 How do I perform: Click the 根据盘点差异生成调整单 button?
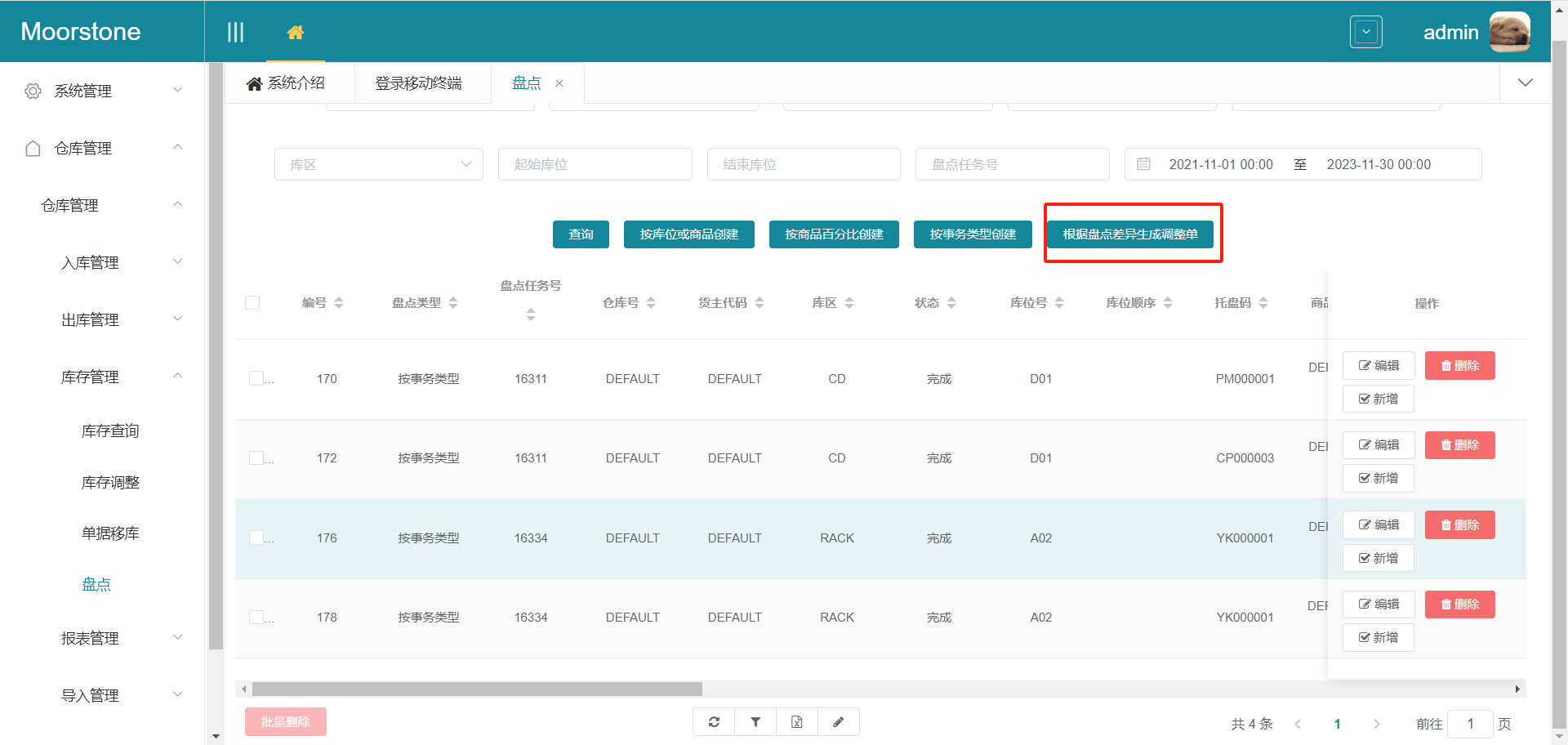pyautogui.click(x=1129, y=234)
